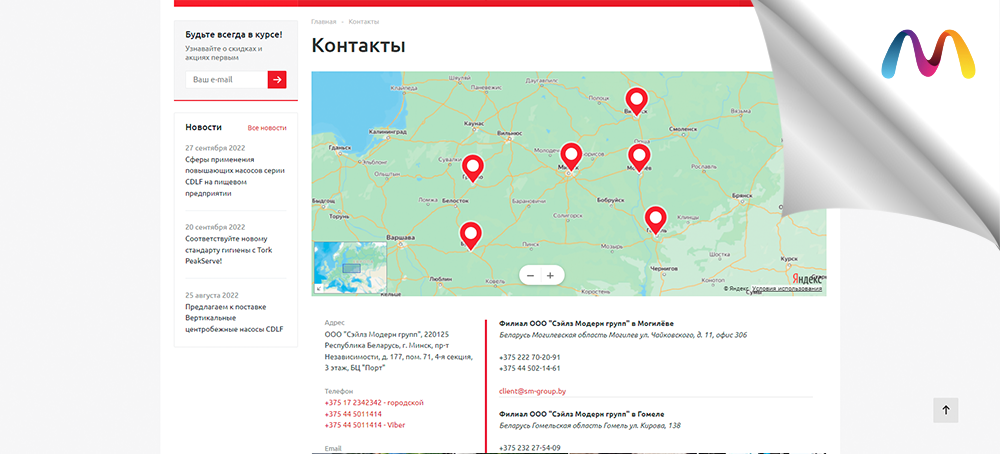The height and width of the screenshot is (454, 1000).
Task: Click the "Вильнюс" city label on the map
Action: pos(509,133)
